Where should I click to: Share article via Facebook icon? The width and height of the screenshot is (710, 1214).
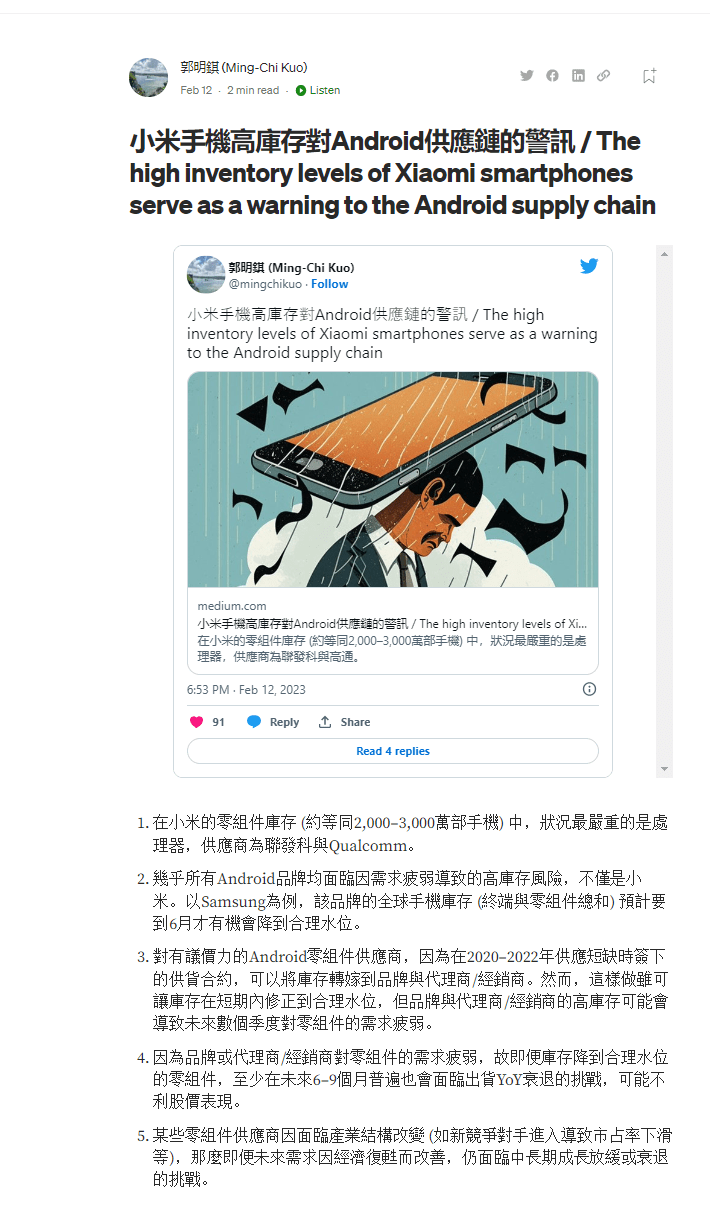coord(552,75)
